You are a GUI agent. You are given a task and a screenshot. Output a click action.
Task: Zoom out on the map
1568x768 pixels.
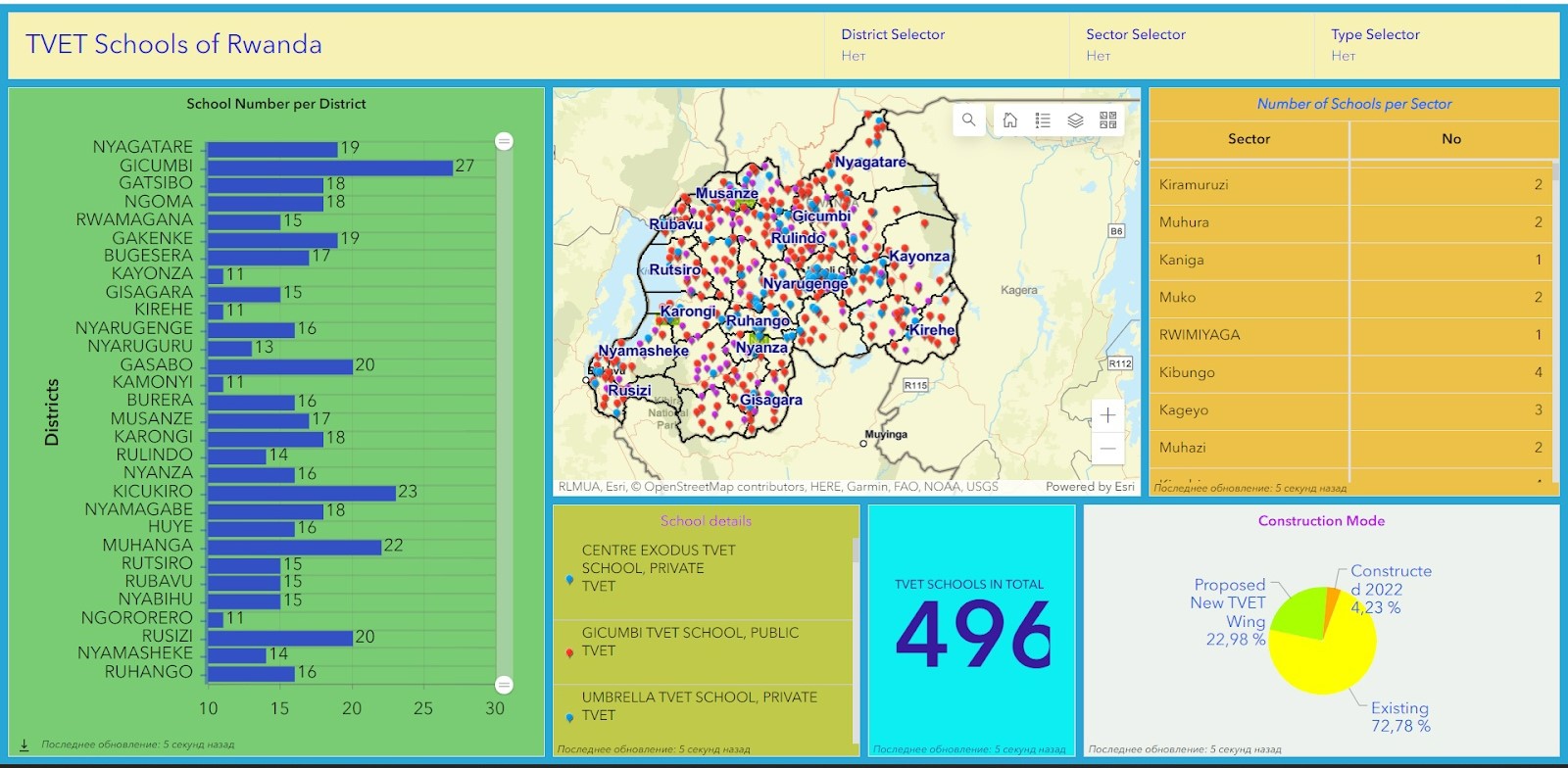click(x=1107, y=449)
